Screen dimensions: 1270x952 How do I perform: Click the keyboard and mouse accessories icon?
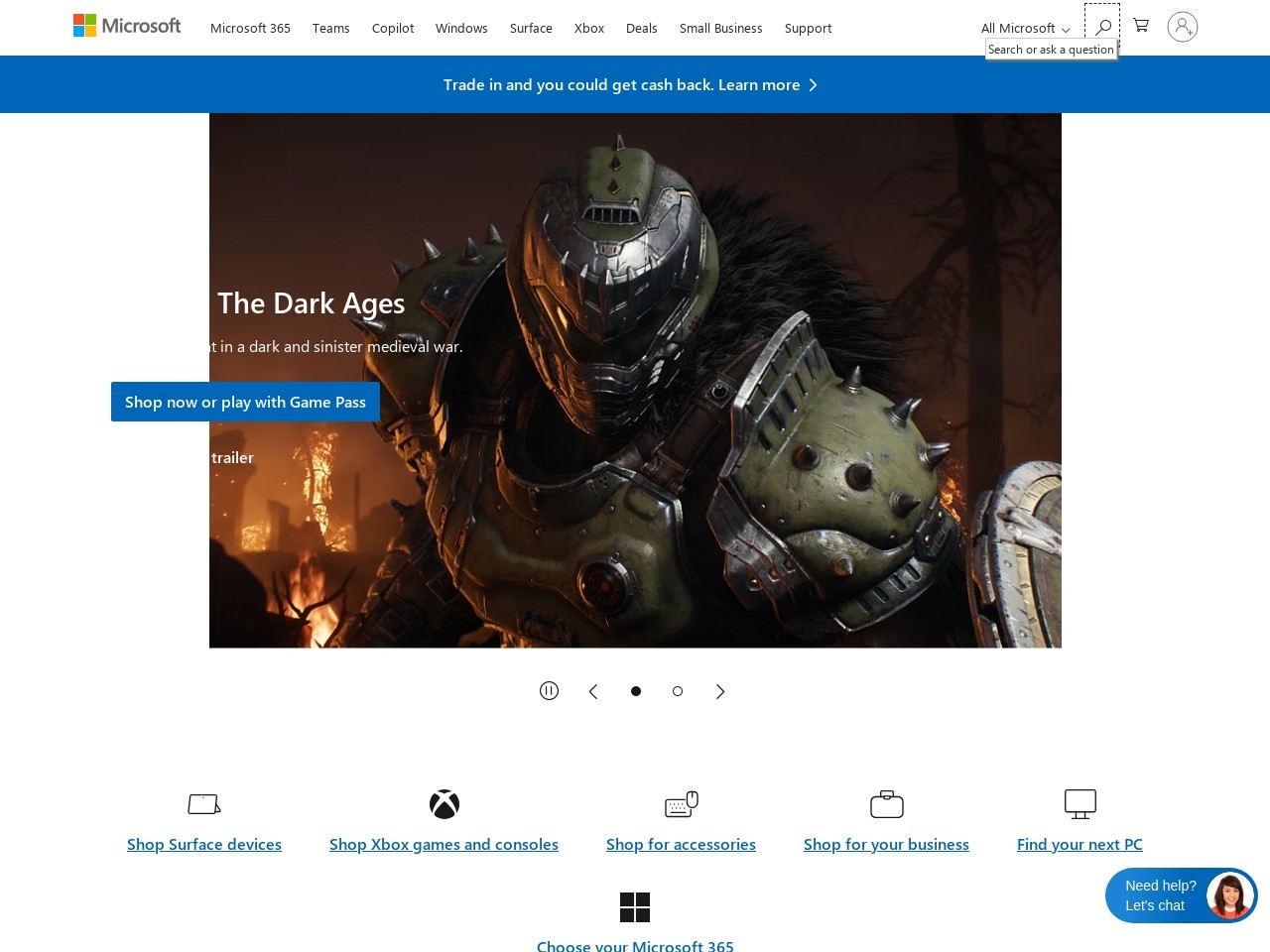[682, 804]
